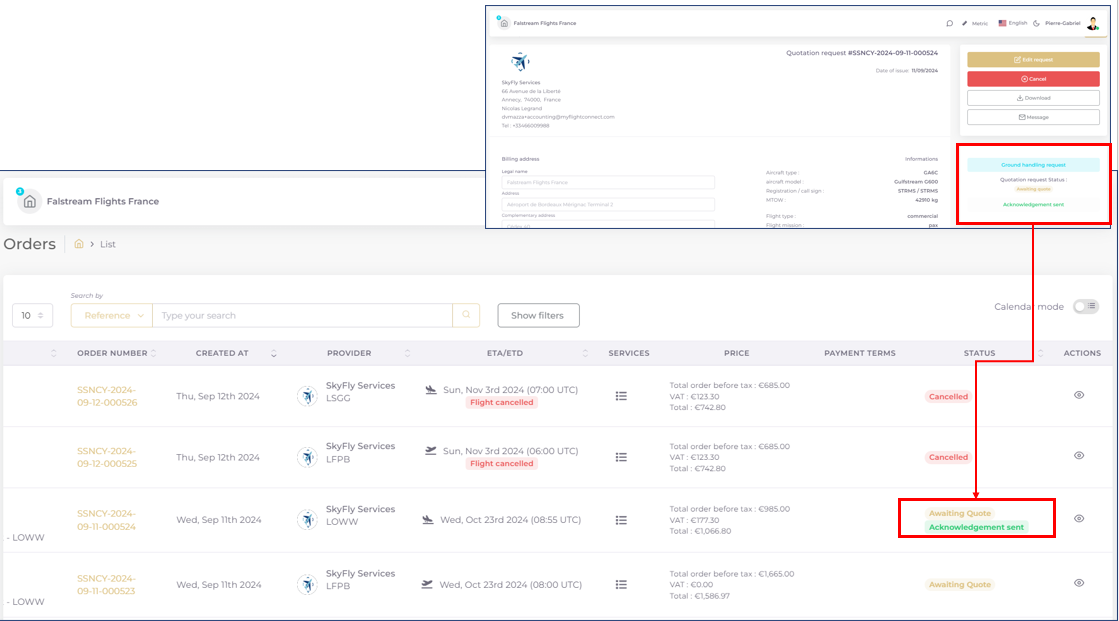Open order link SSNCY-2024-09-12-000526
The width and height of the screenshot is (1119, 621).
click(x=107, y=396)
